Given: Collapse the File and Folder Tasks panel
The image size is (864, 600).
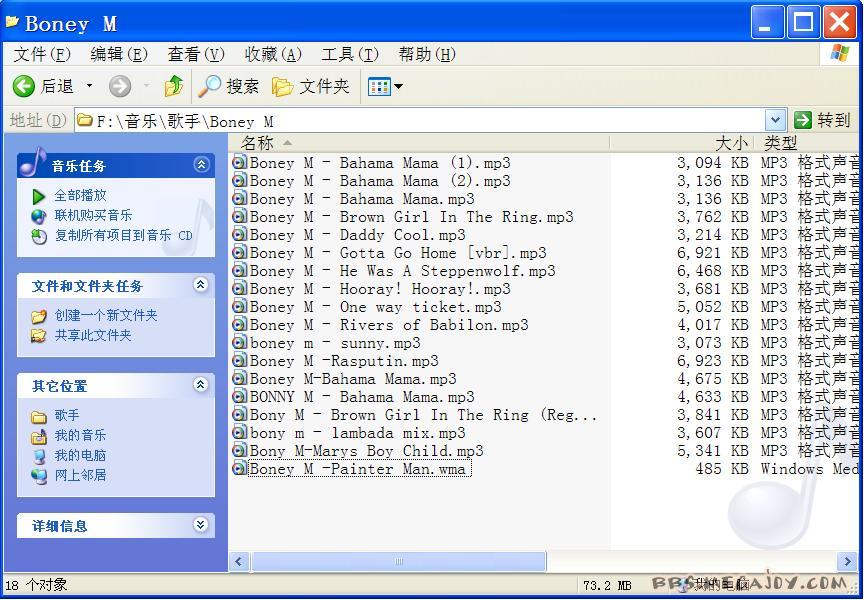Looking at the screenshot, I should pos(201,285).
